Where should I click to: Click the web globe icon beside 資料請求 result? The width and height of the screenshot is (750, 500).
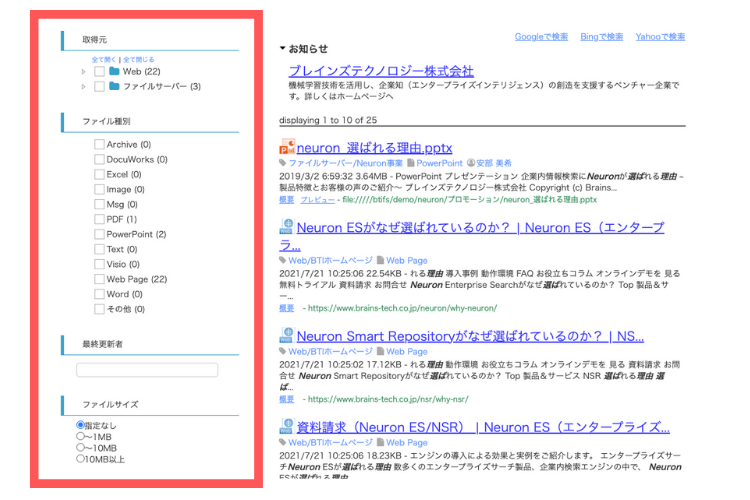coord(287,426)
